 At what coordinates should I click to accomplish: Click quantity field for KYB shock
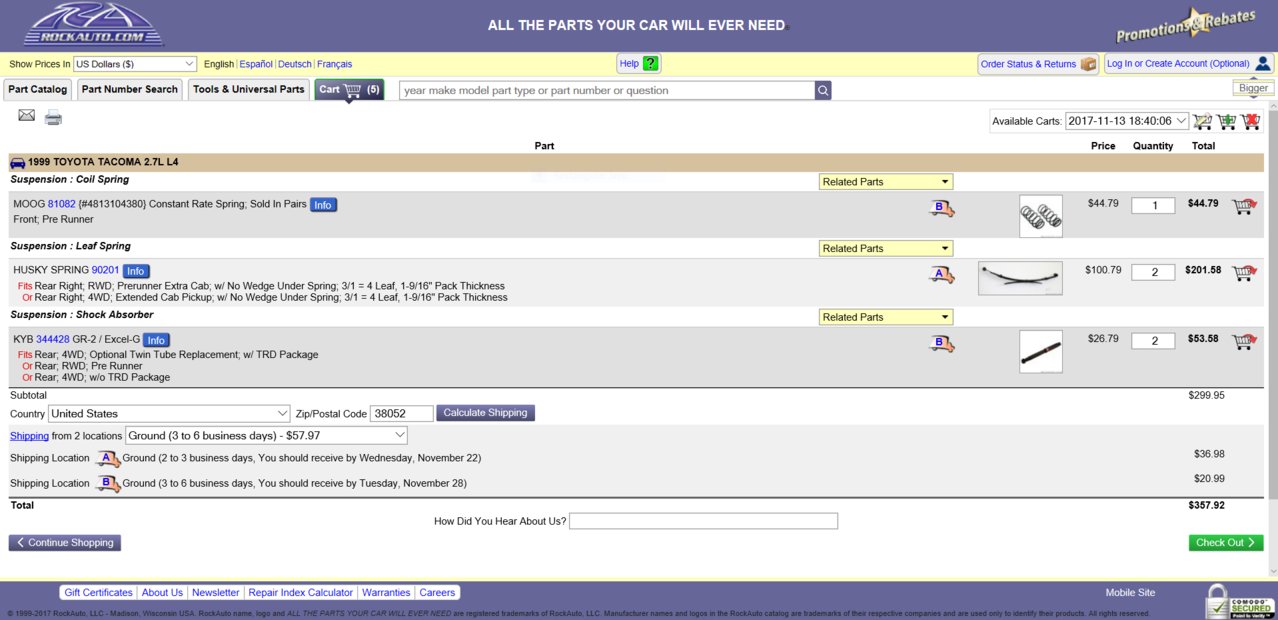coord(1153,341)
